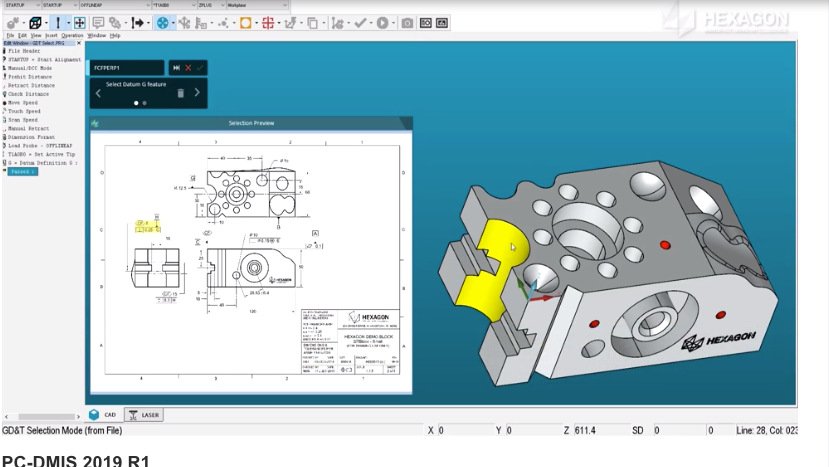The height and width of the screenshot is (467, 829).
Task: Switch to the LASER view tab
Action: 144,415
